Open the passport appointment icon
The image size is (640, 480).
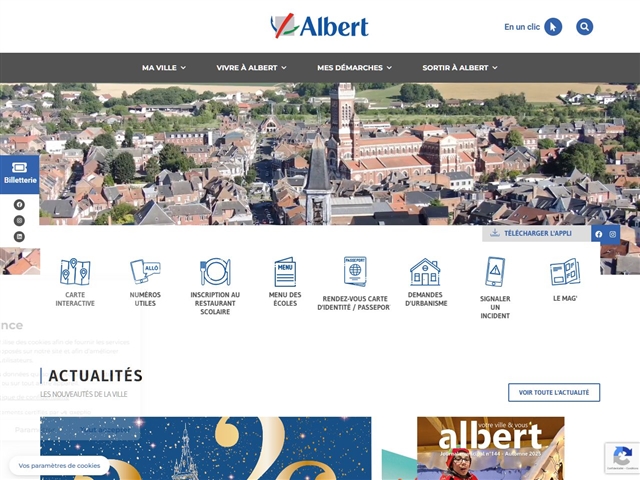(355, 271)
